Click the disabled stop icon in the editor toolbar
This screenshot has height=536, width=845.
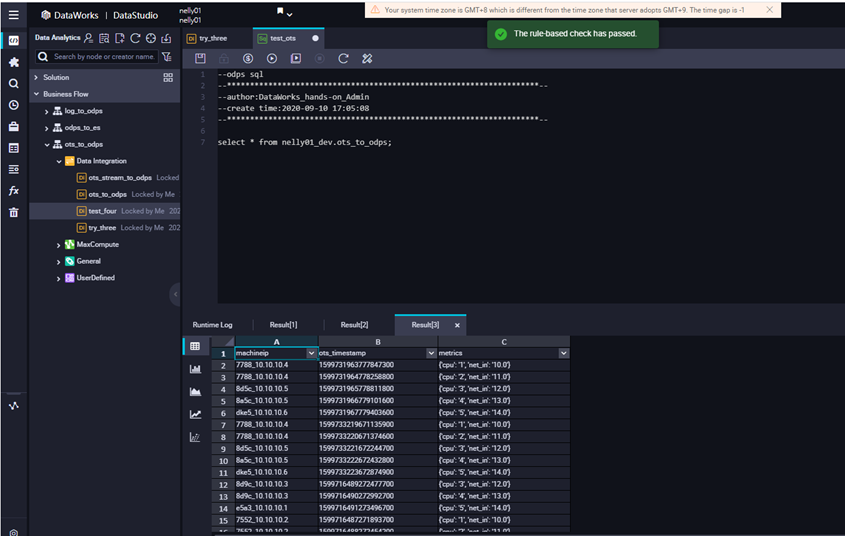point(320,58)
